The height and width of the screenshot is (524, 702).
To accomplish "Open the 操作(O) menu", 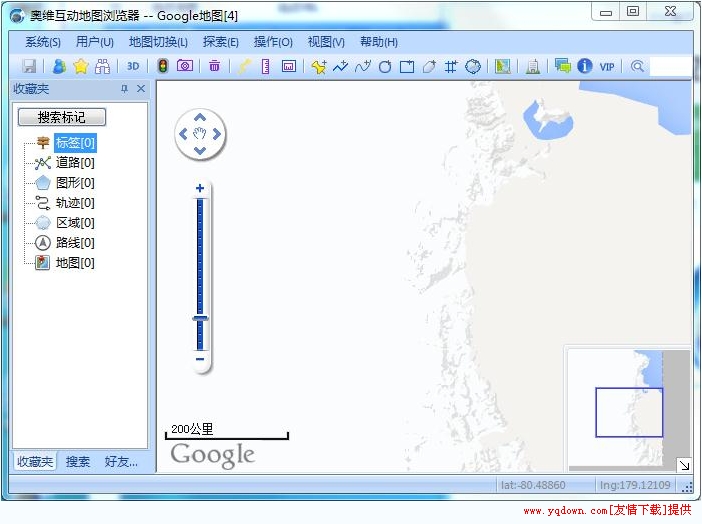I will pos(273,42).
